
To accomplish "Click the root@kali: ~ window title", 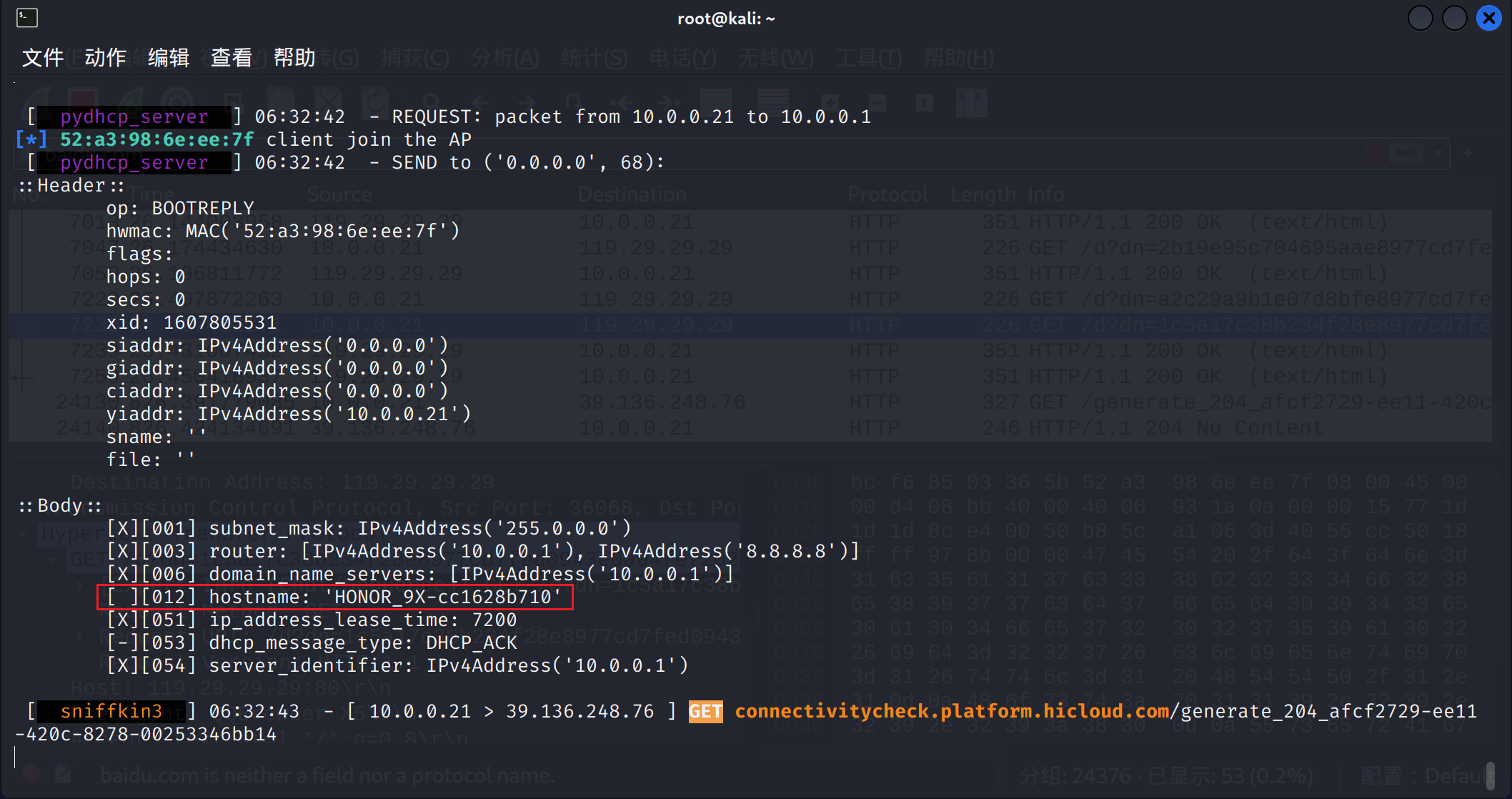I will 726,19.
